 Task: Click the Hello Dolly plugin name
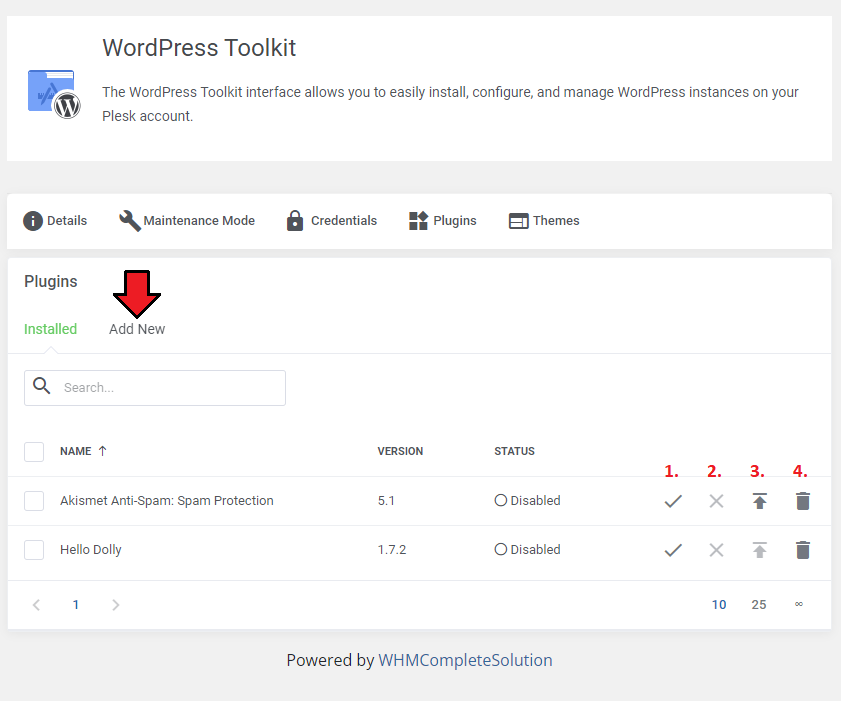pos(91,550)
